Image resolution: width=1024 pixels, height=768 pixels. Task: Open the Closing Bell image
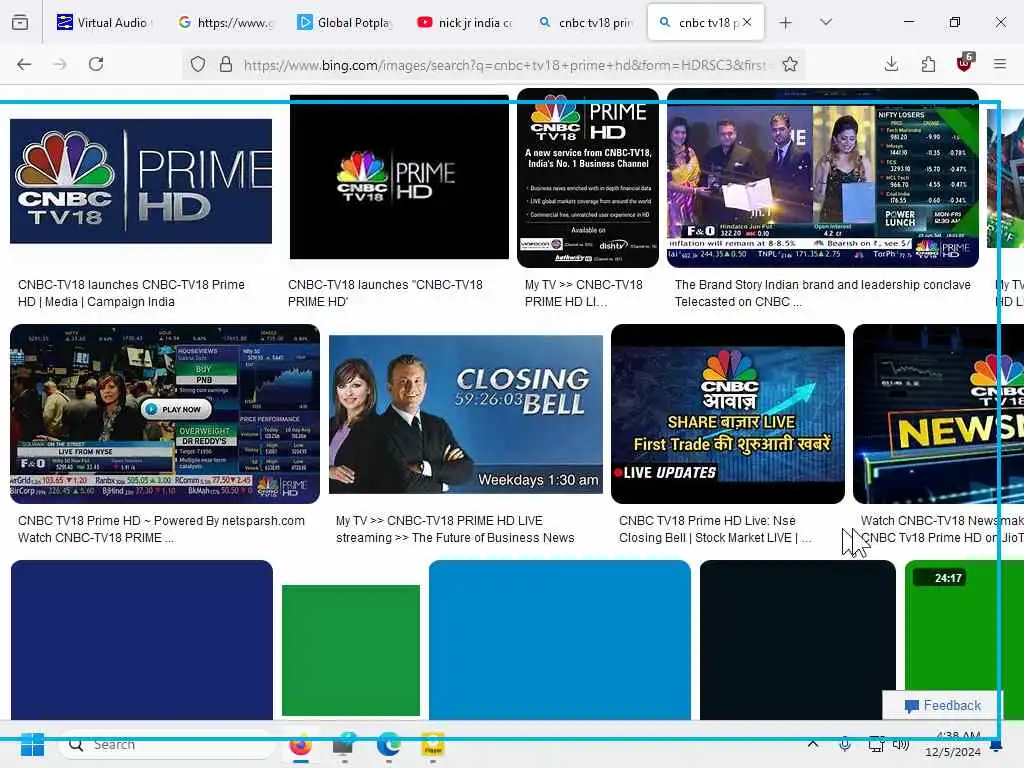466,414
